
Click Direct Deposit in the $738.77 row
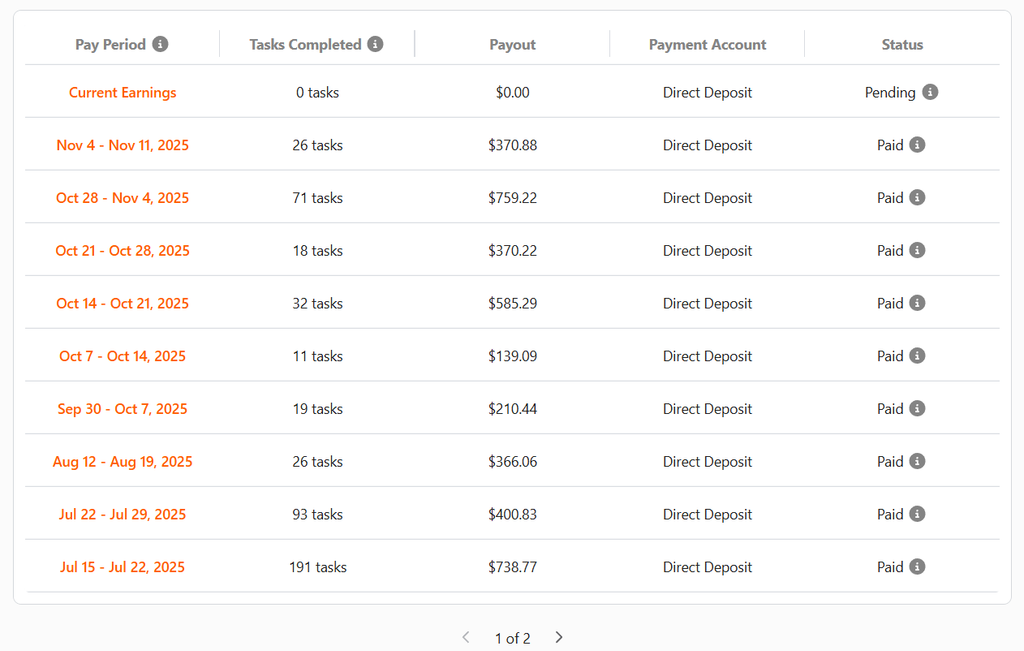tap(707, 567)
